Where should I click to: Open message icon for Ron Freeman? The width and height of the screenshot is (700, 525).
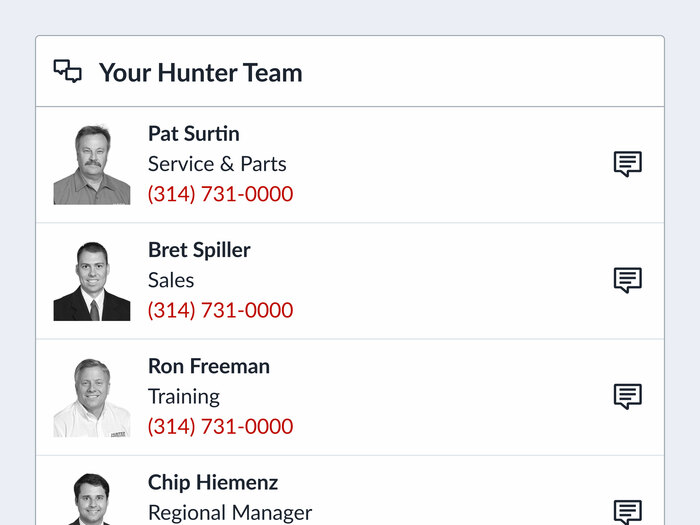coord(628,396)
